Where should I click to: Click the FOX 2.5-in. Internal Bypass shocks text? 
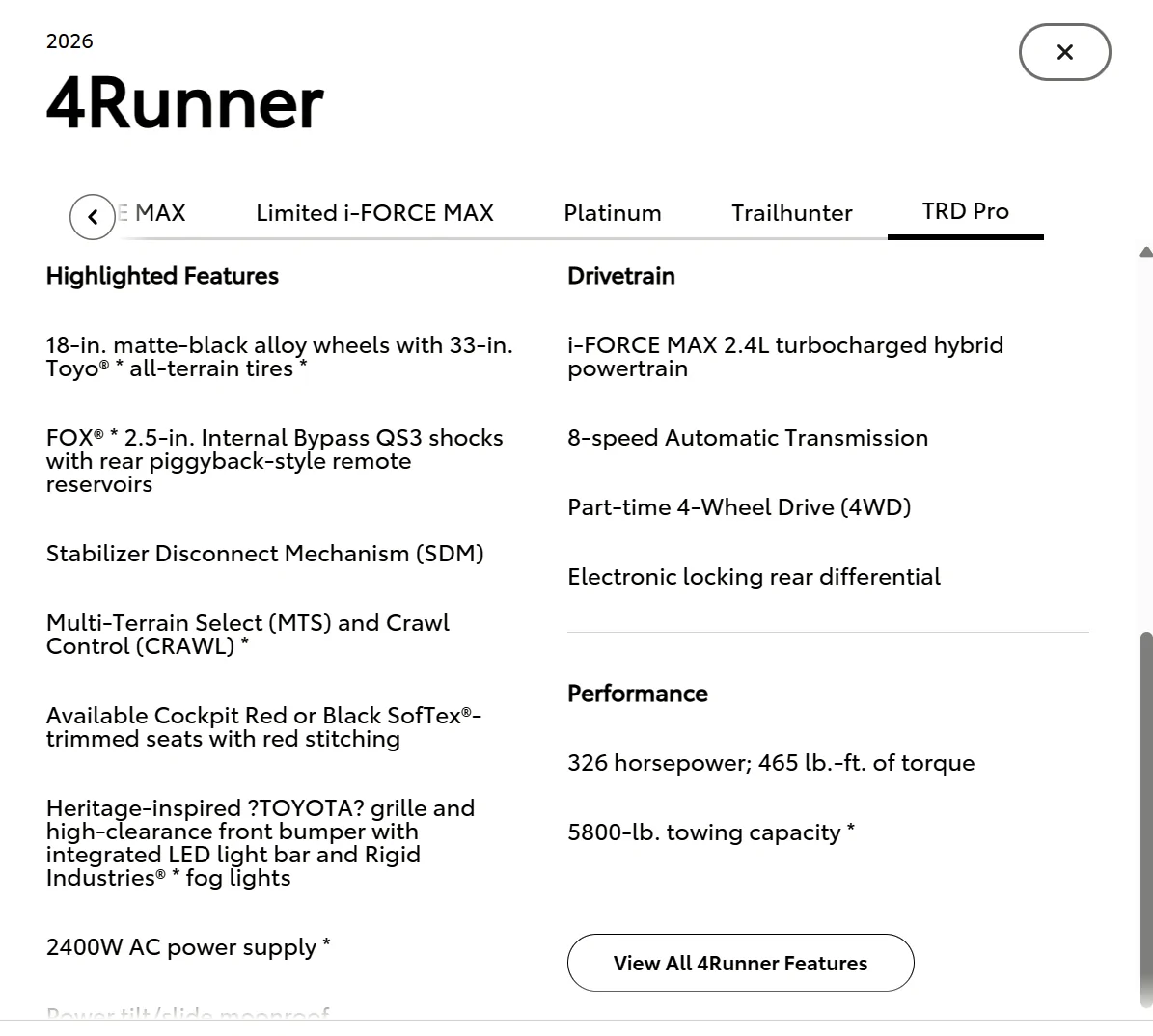274,461
